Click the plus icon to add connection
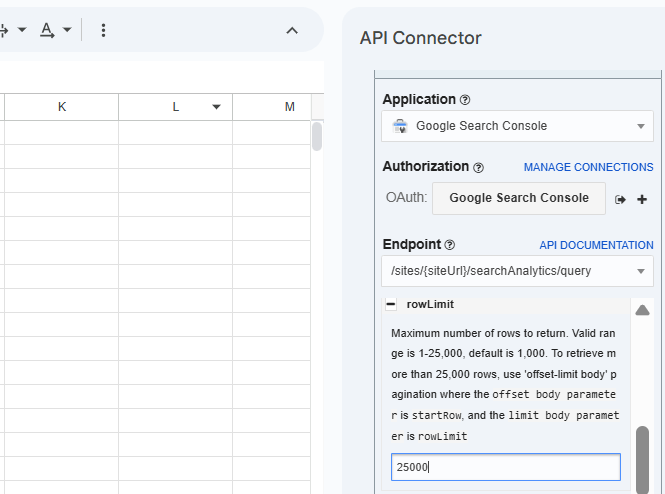The image size is (665, 494). pos(642,199)
